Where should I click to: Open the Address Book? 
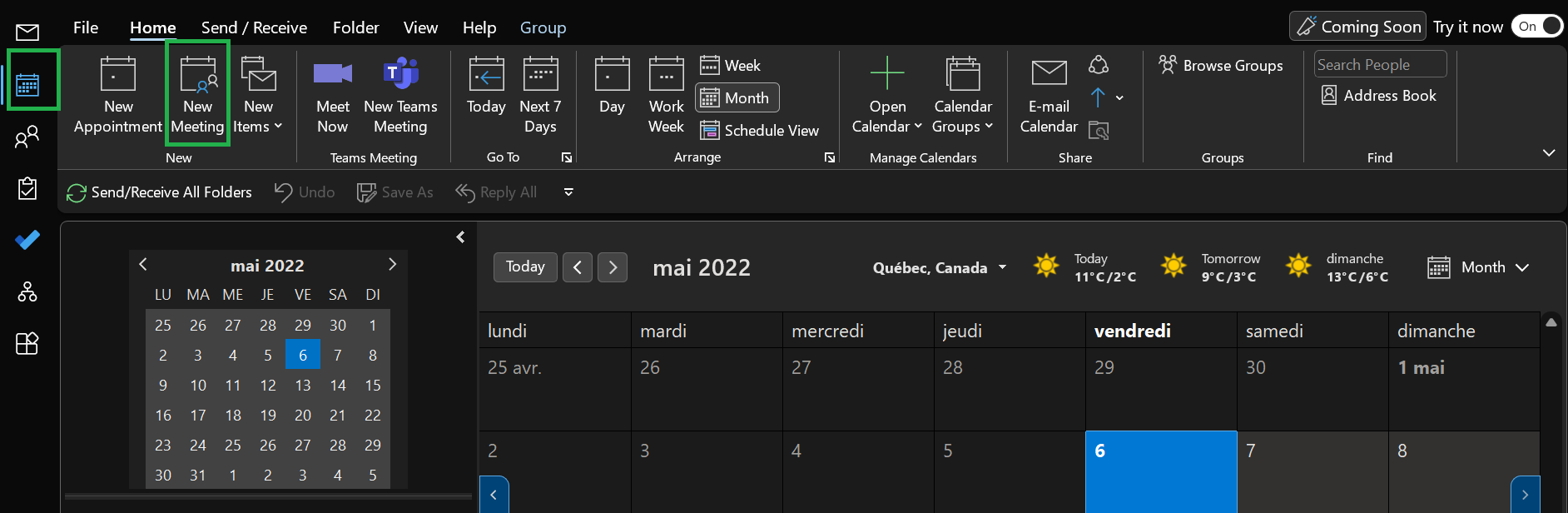click(x=1379, y=96)
